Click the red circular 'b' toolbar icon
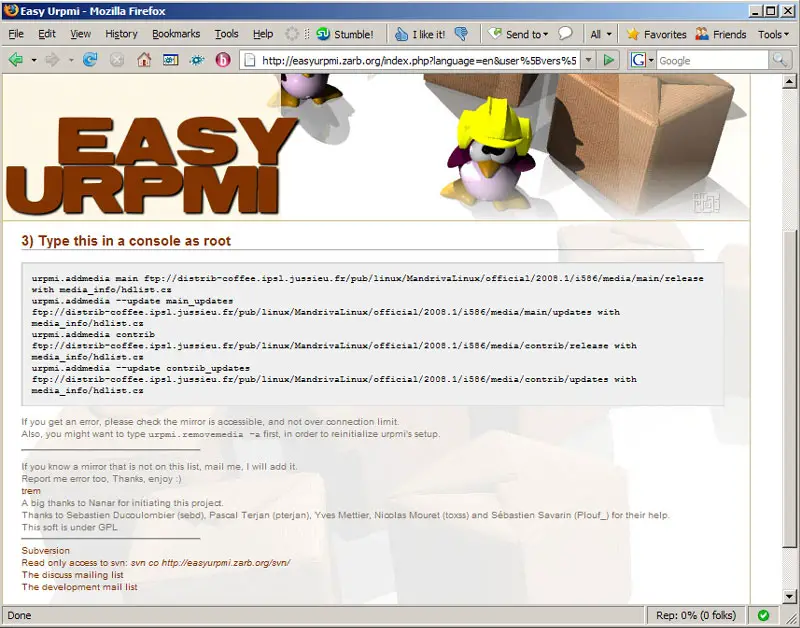800x628 pixels. (x=223, y=60)
